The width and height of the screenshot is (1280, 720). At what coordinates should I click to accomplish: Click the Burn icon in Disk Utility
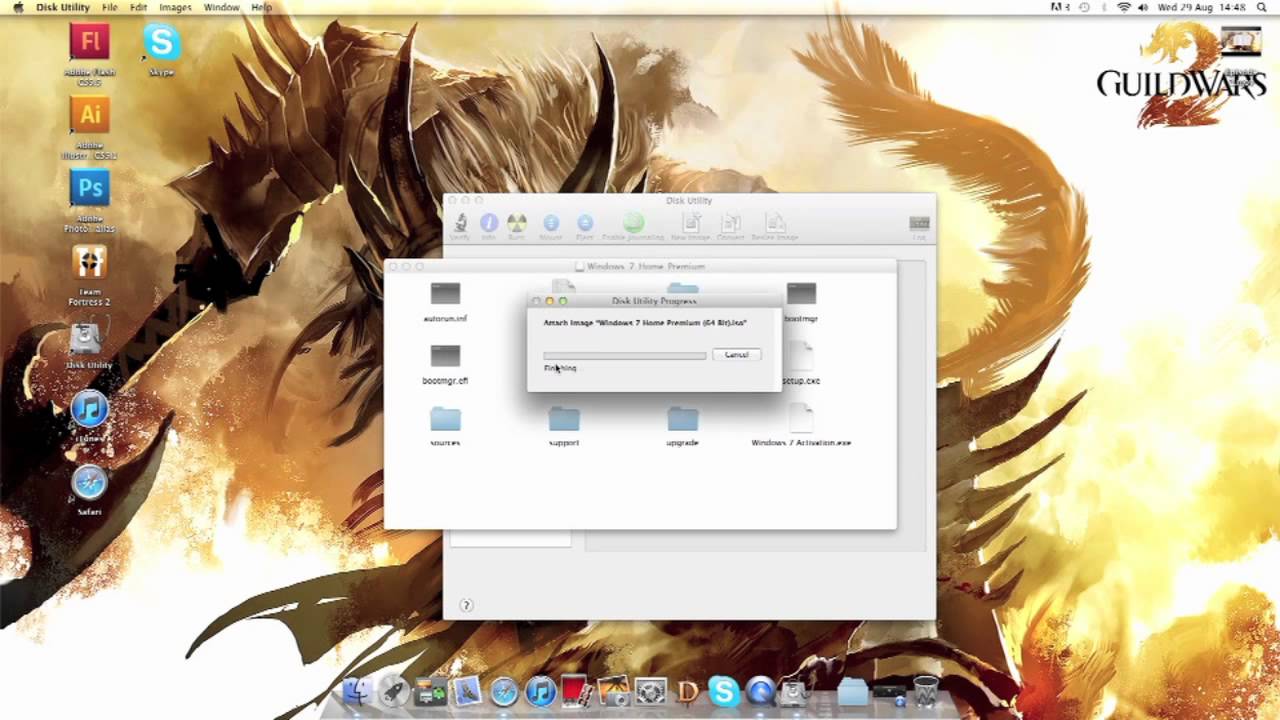(x=517, y=224)
